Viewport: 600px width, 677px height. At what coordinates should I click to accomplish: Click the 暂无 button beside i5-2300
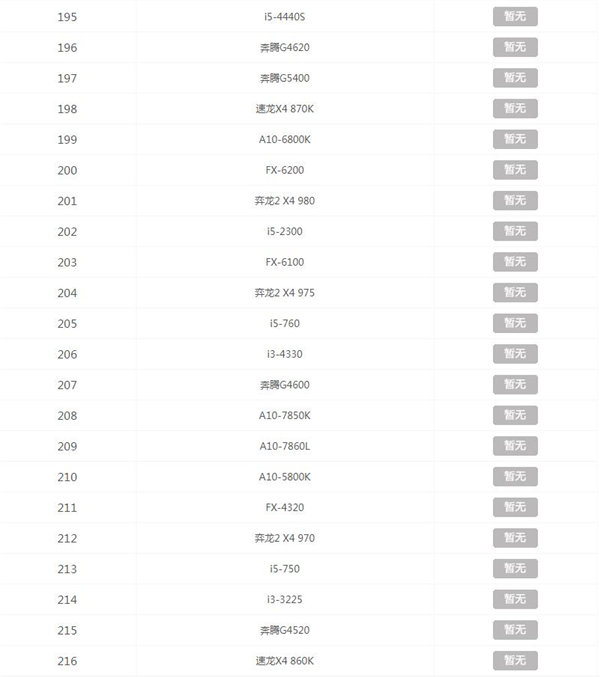coord(515,231)
